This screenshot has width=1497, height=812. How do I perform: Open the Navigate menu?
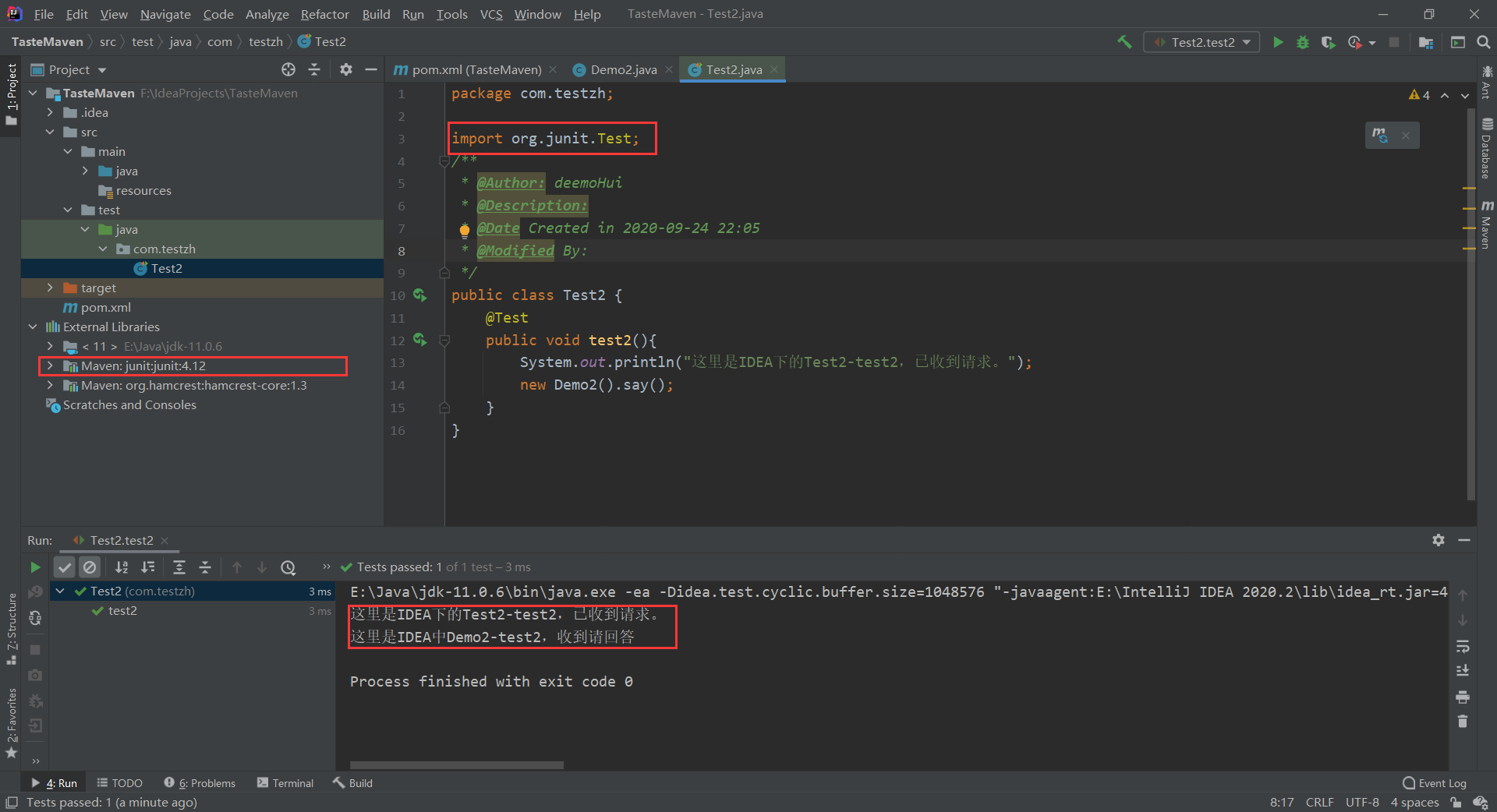165,14
